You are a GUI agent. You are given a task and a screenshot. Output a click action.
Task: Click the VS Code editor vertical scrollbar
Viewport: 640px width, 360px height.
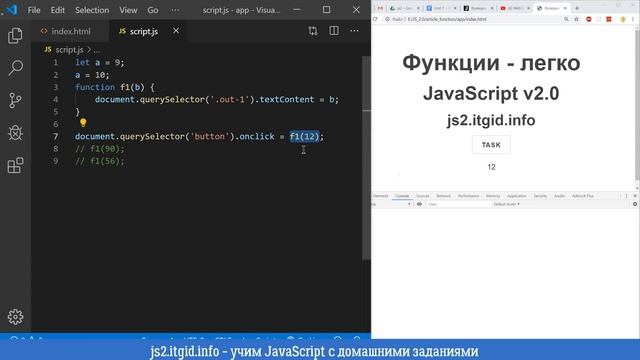[x=367, y=157]
